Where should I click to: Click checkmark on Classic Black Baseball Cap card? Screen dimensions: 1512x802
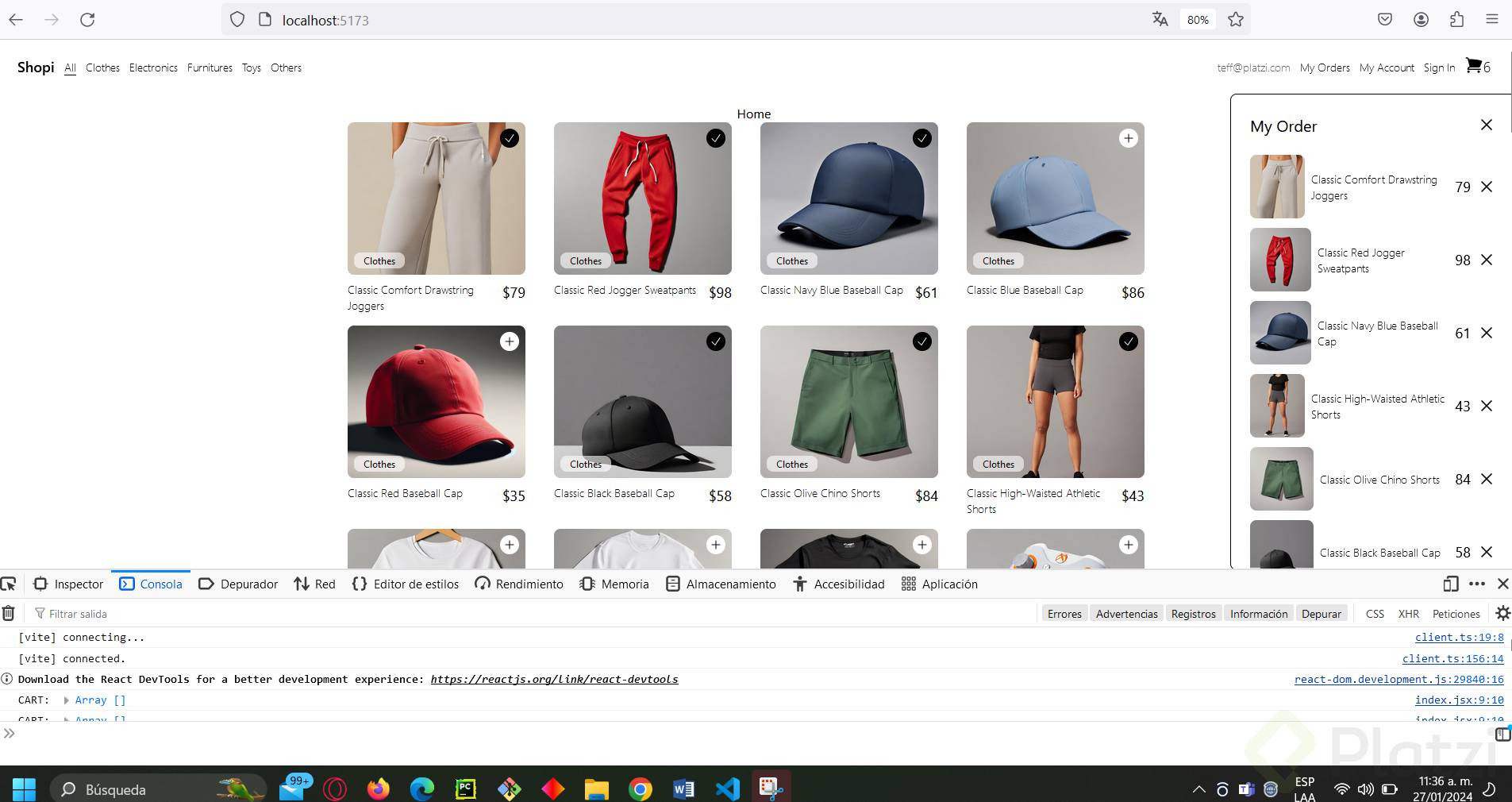715,341
